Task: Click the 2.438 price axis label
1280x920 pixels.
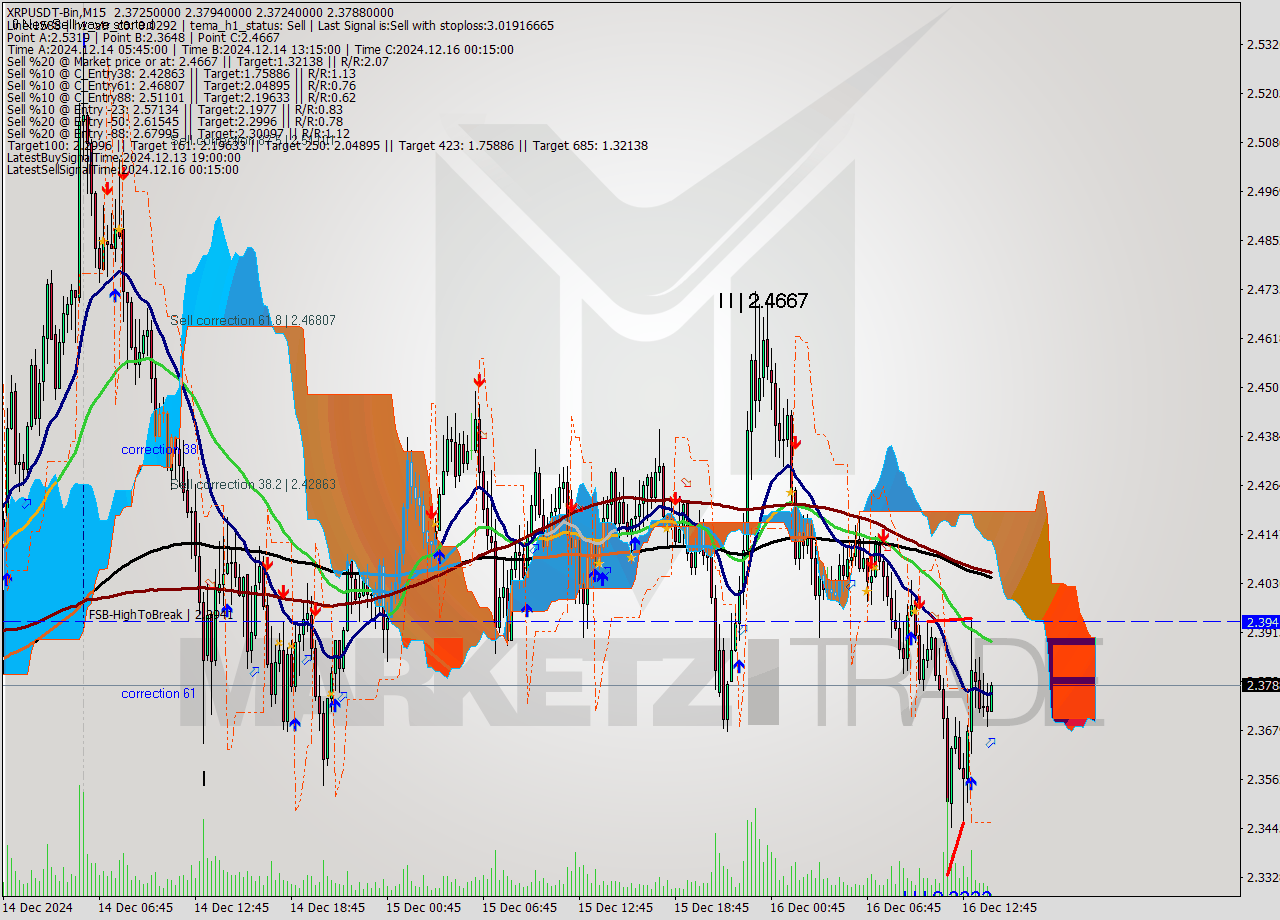Action: pyautogui.click(x=1262, y=436)
